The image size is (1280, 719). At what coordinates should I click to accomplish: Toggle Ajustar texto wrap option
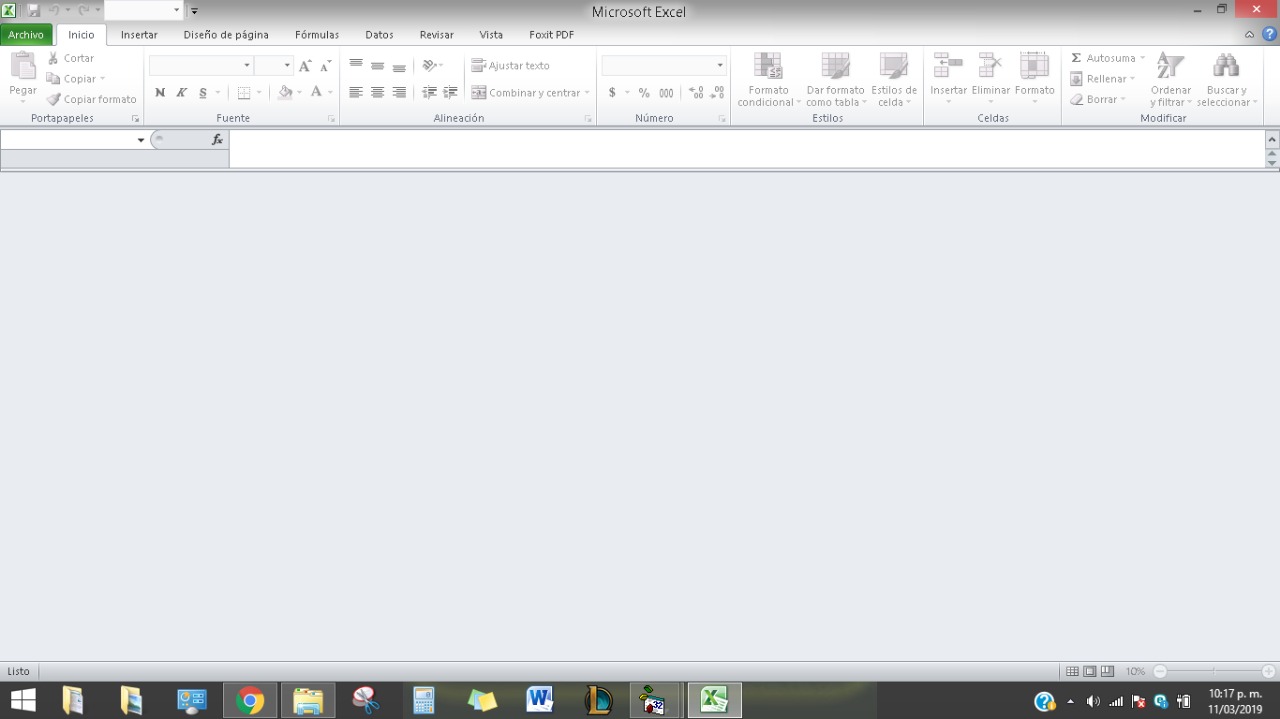click(x=510, y=65)
